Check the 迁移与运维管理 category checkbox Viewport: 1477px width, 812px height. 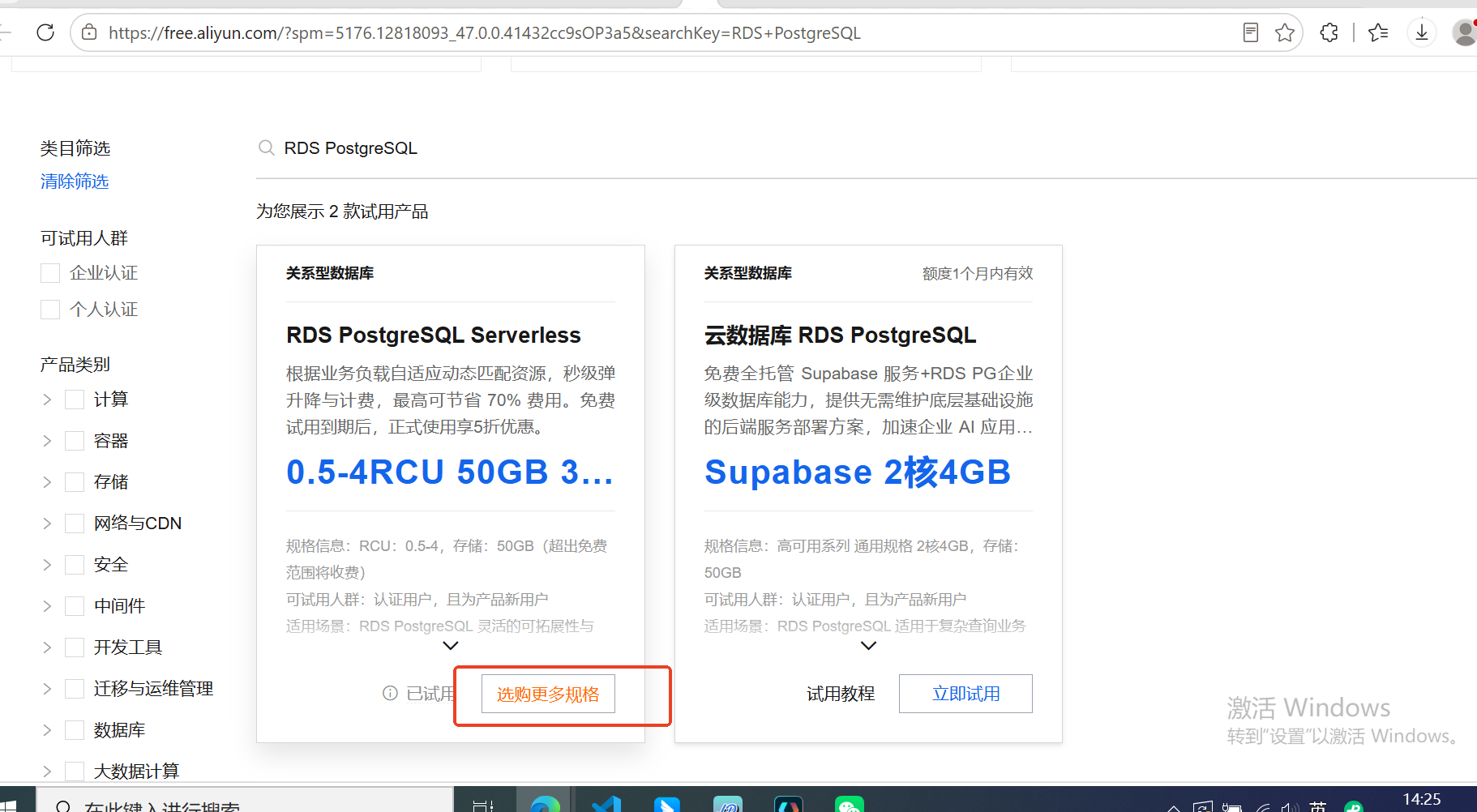75,689
